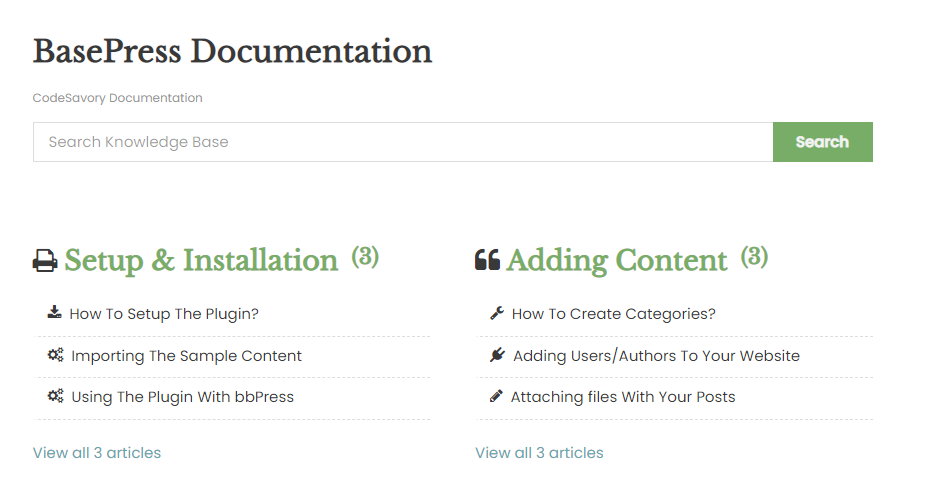This screenshot has height=482, width=949.
Task: Click the wrench icon beside How To Create Categories
Action: coord(497,313)
